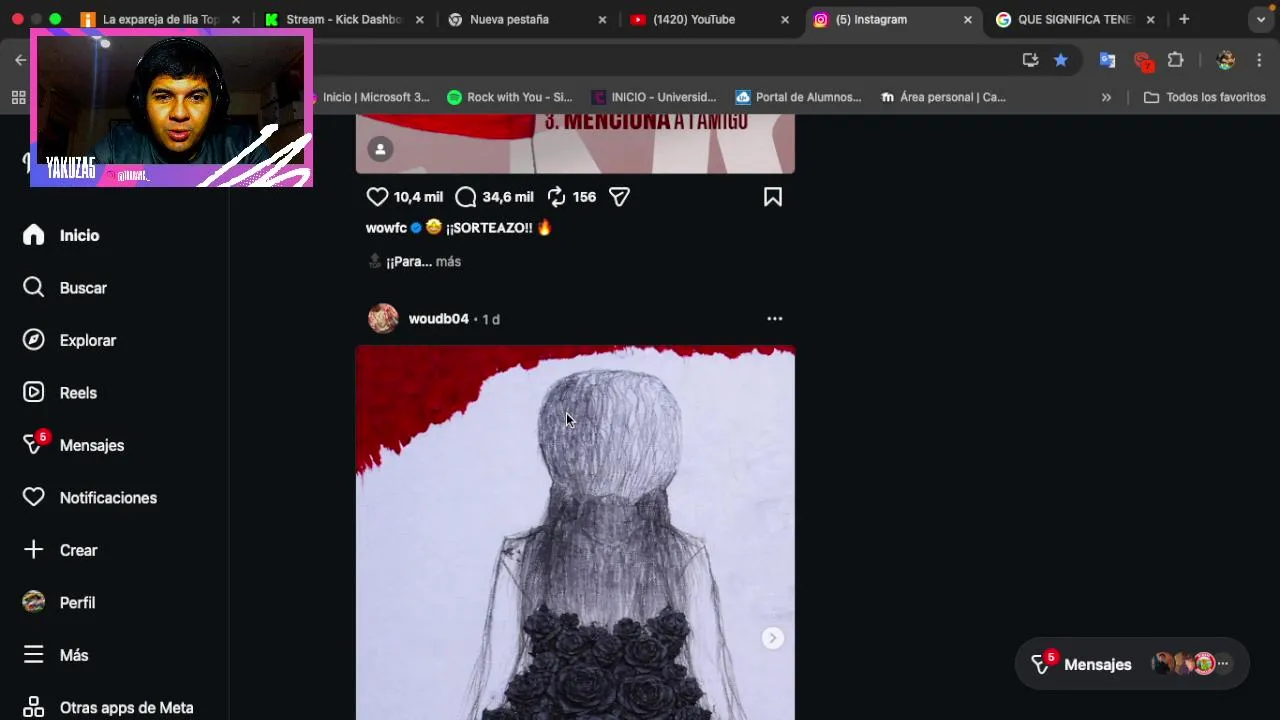Click install app icon in address bar

(x=1030, y=60)
